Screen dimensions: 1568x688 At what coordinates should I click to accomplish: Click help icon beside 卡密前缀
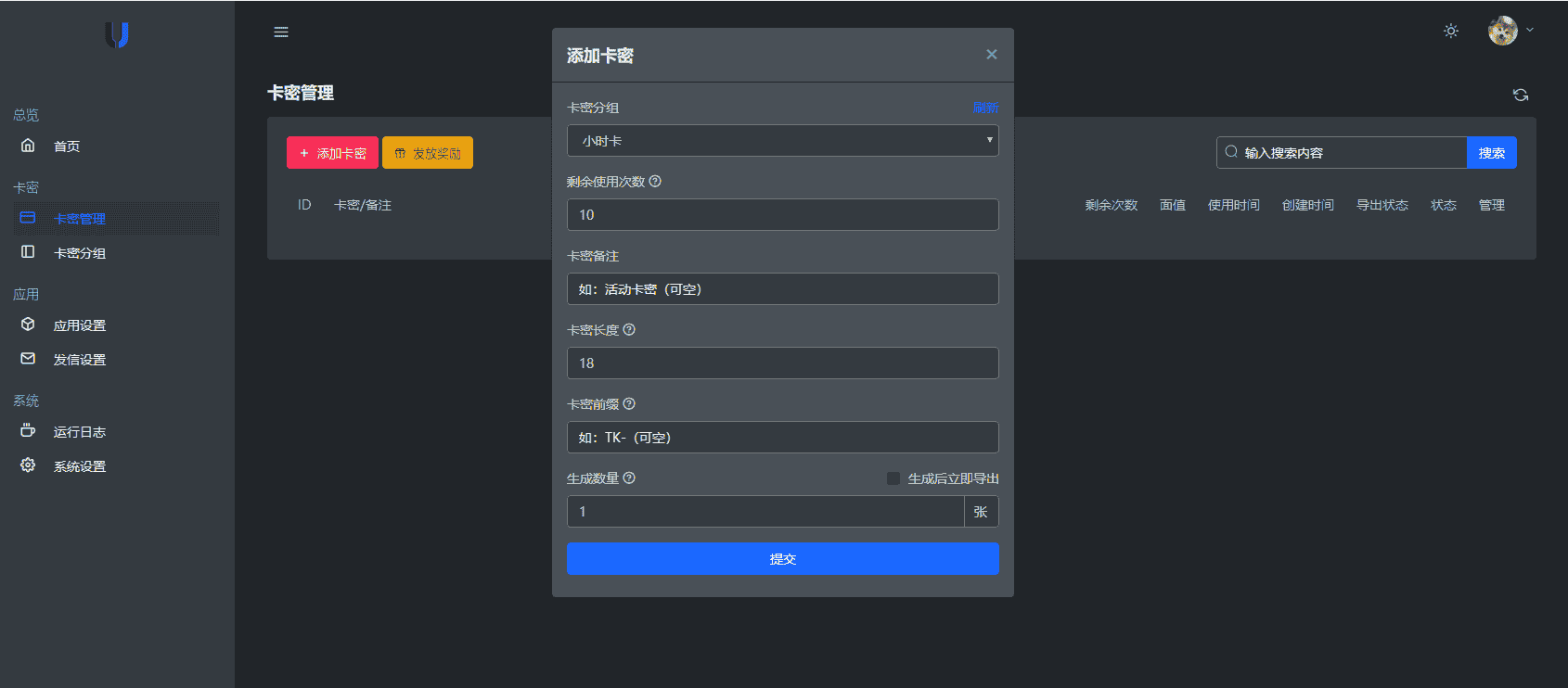[629, 404]
